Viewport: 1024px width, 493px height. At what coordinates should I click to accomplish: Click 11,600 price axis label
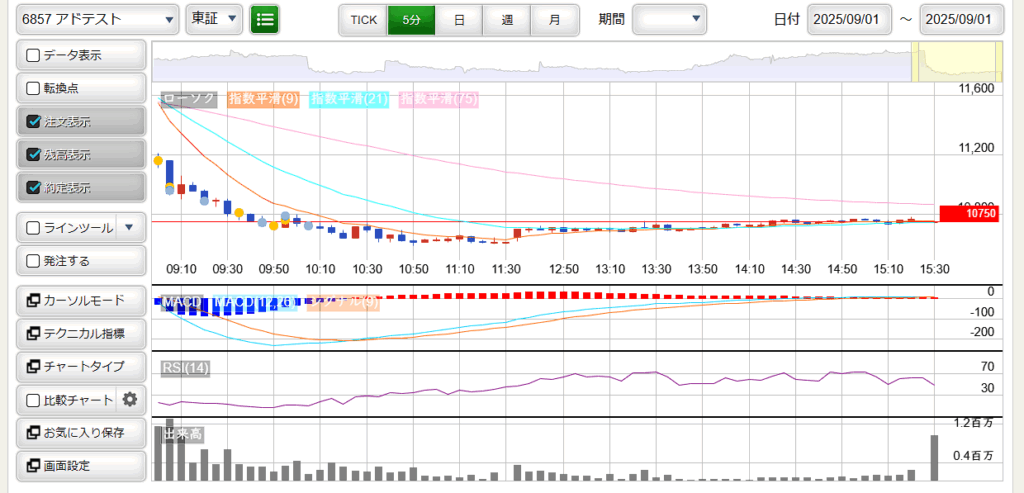pyautogui.click(x=974, y=88)
